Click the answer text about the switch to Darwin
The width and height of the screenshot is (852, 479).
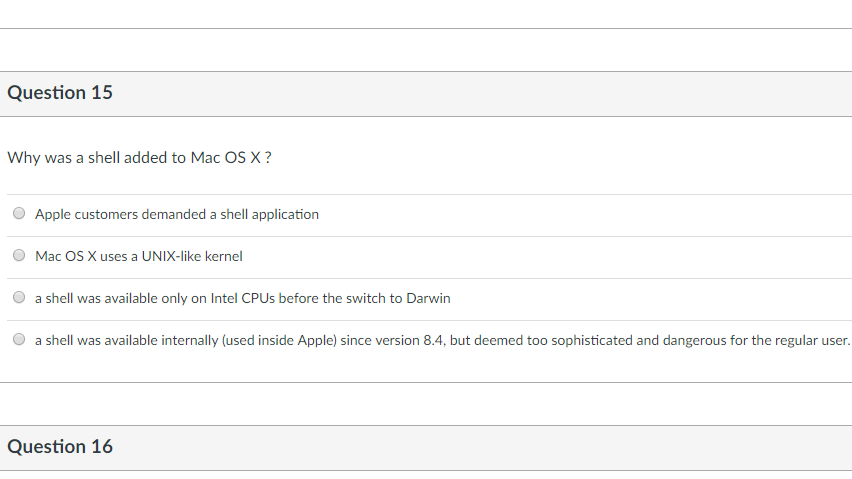pyautogui.click(x=242, y=298)
